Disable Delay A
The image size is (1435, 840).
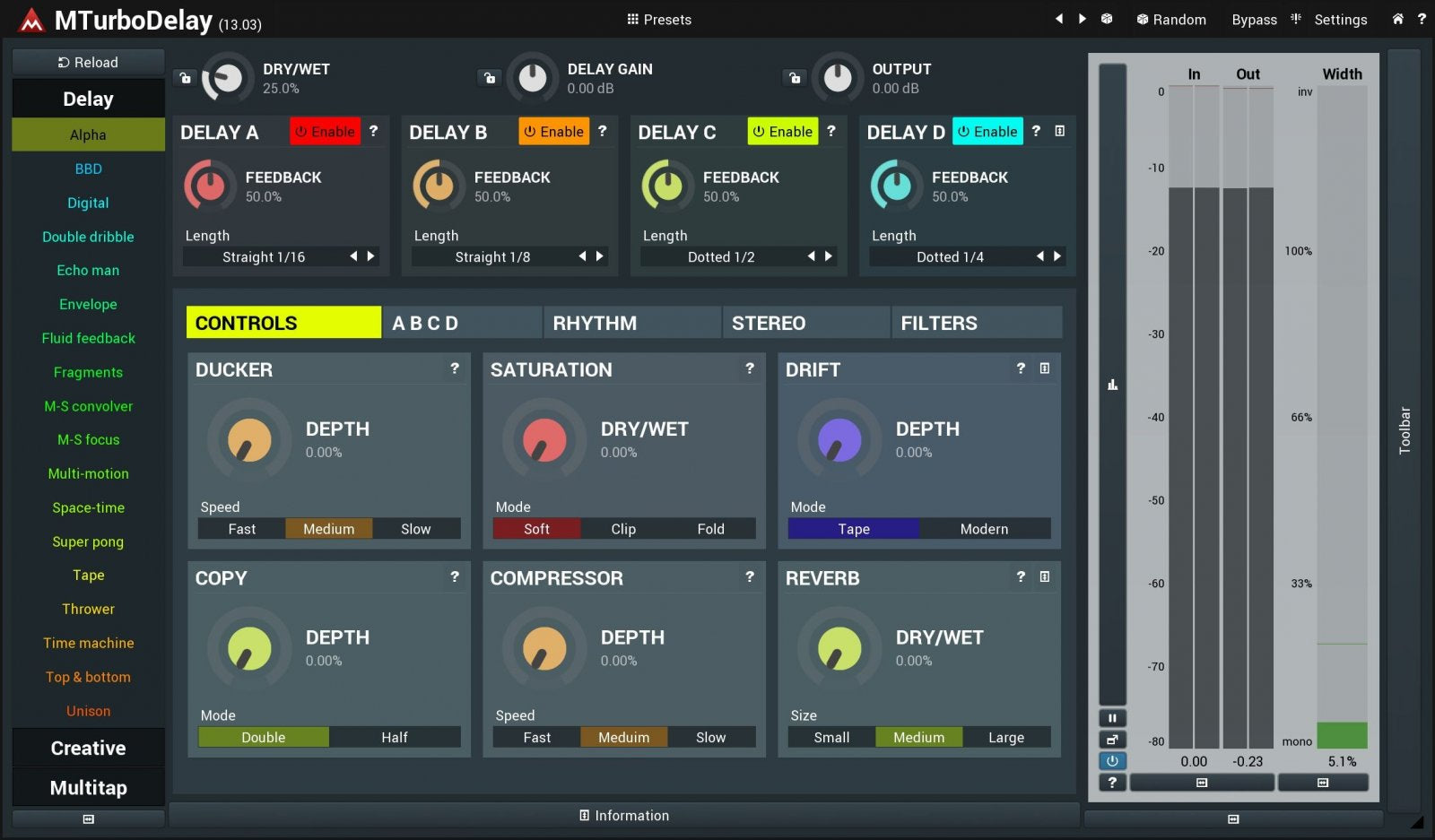pyautogui.click(x=326, y=131)
